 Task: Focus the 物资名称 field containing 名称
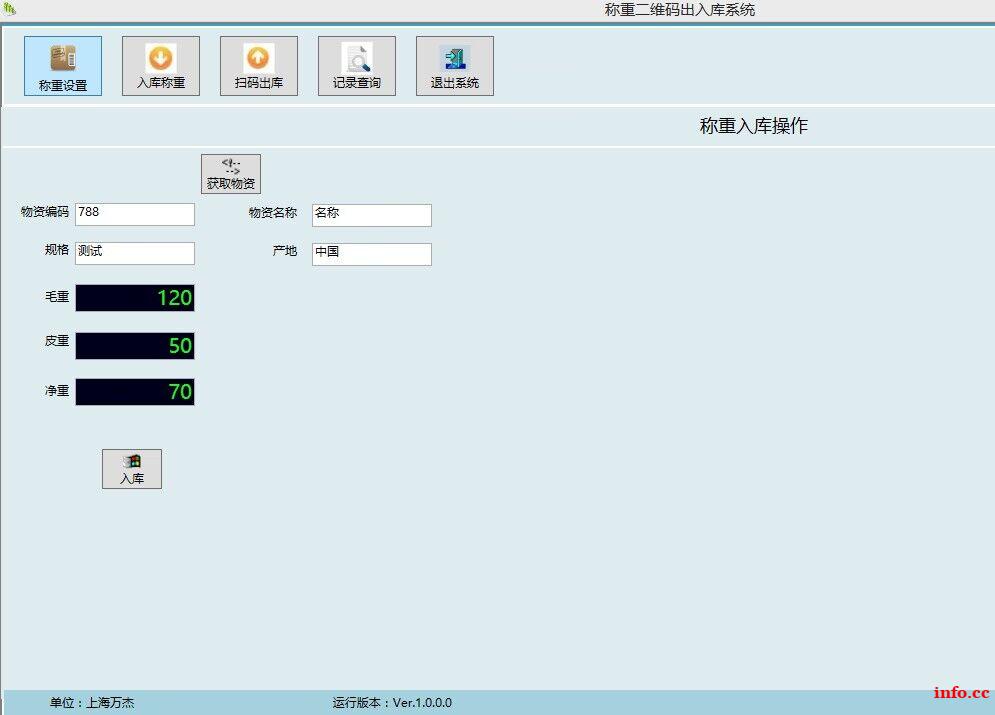372,215
